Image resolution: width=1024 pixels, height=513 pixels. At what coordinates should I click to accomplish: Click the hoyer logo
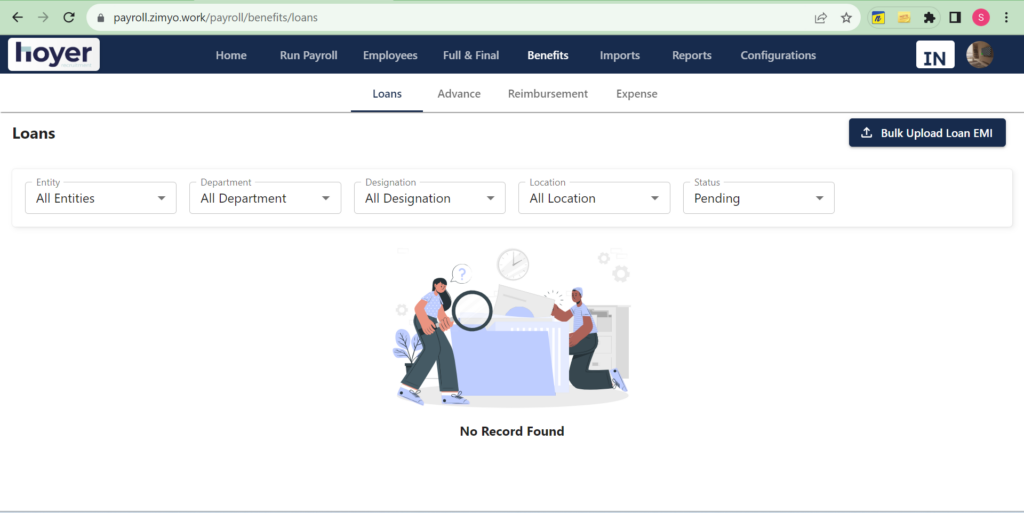[x=54, y=54]
